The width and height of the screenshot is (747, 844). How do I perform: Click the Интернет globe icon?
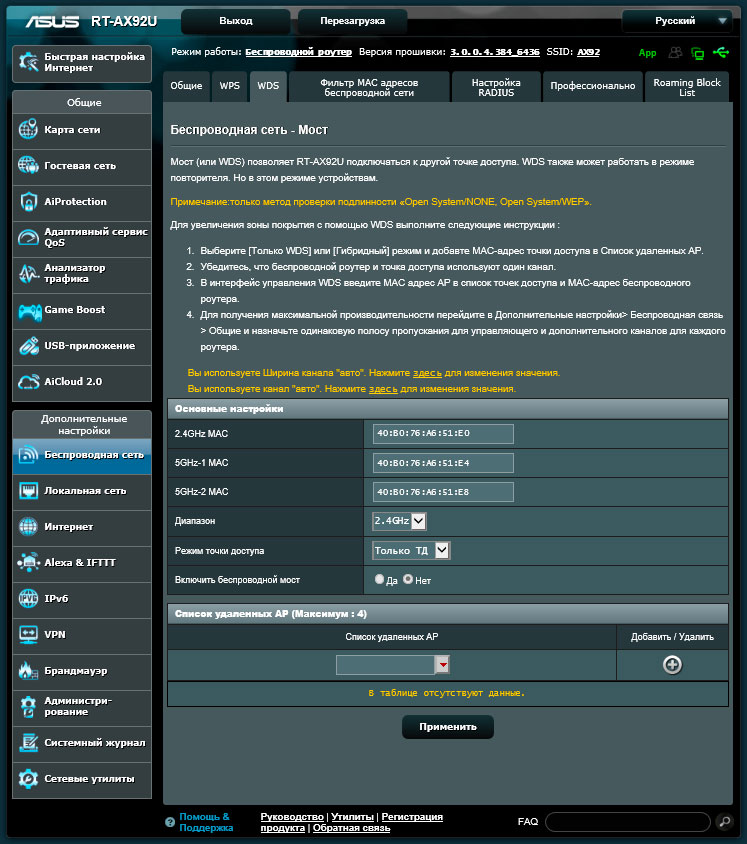click(x=28, y=526)
